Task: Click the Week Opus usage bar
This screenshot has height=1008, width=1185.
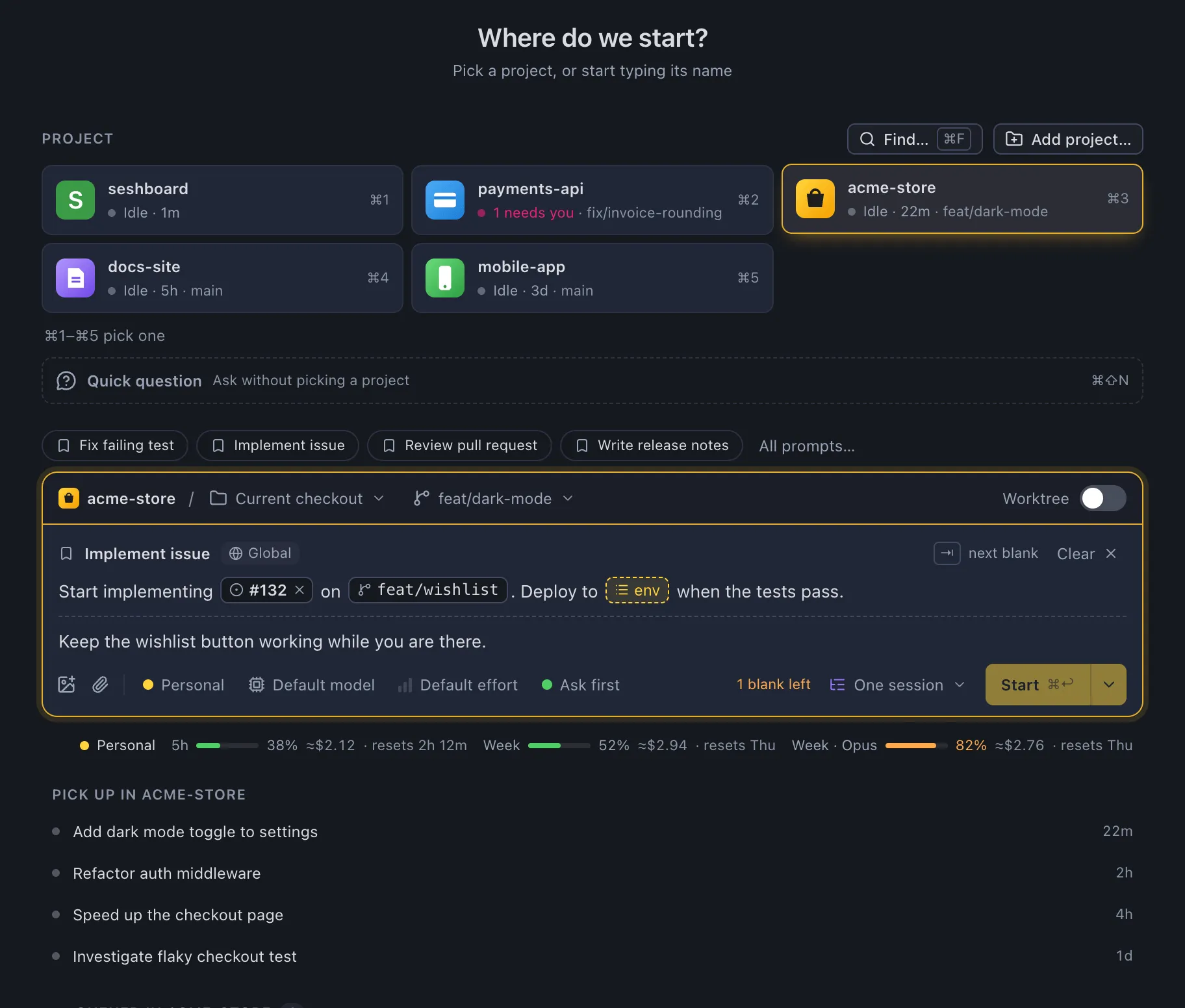Action: click(x=916, y=746)
